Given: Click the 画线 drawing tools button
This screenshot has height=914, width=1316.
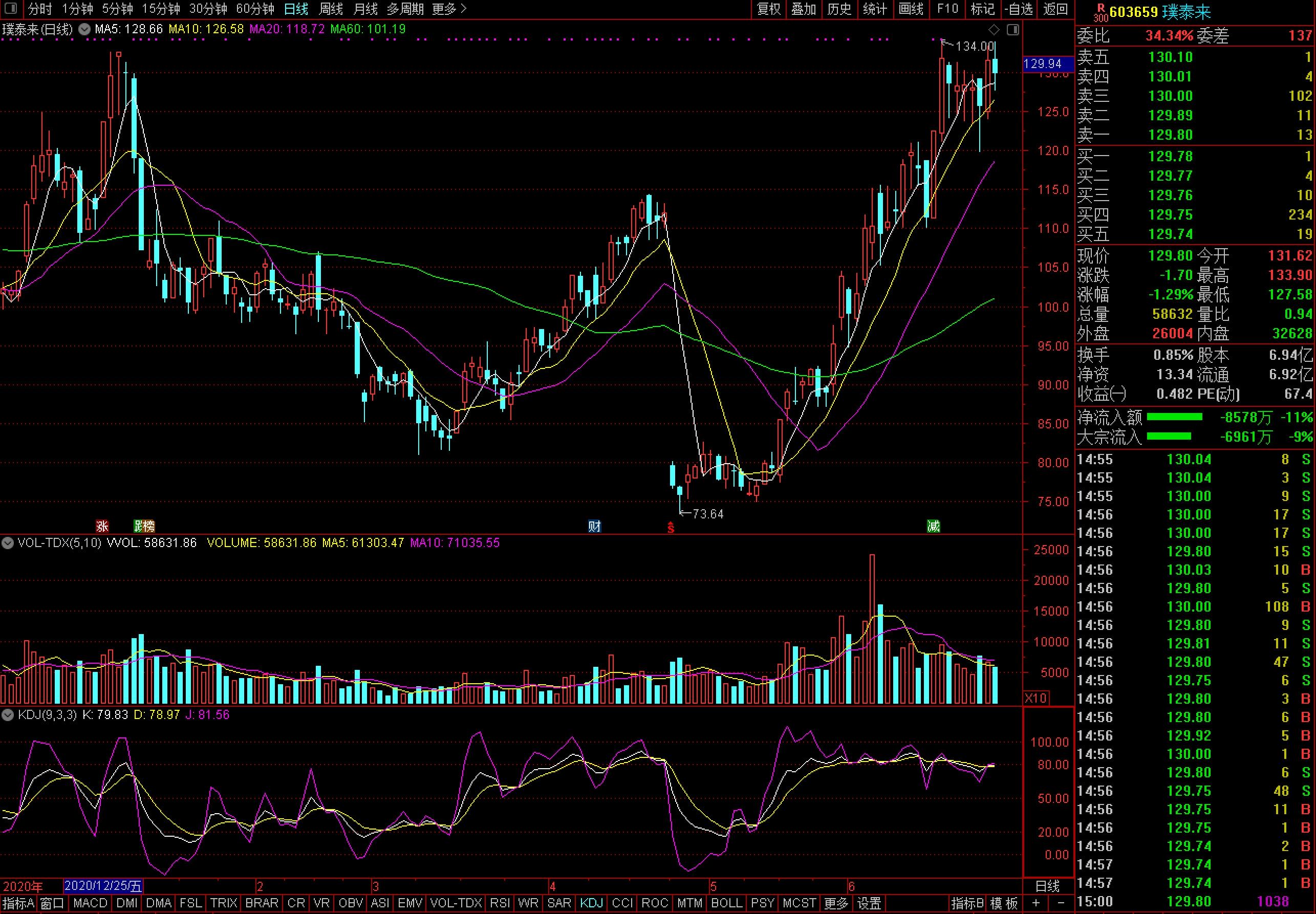Looking at the screenshot, I should coord(911,9).
